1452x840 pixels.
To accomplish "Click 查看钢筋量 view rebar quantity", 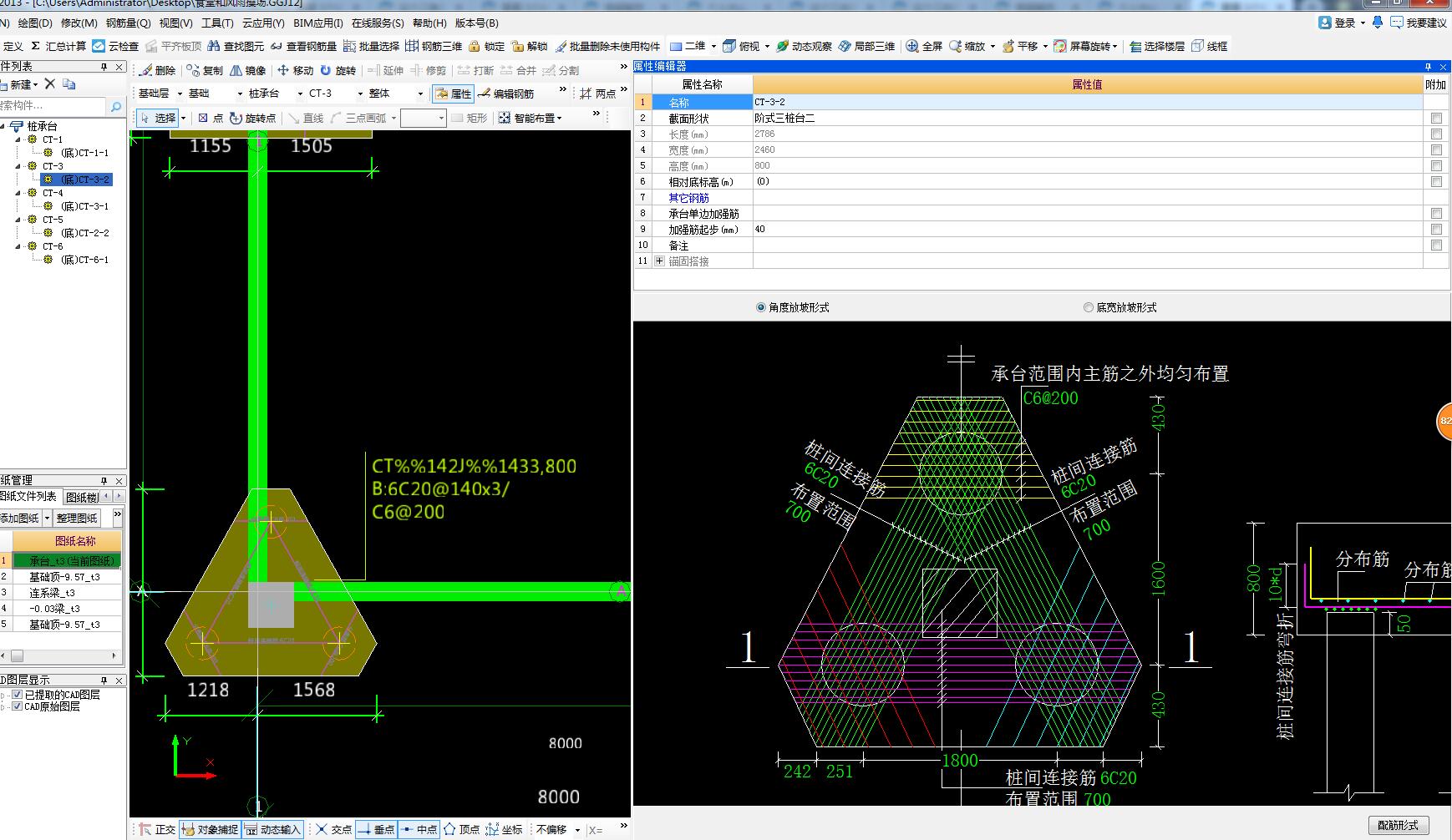I will click(303, 46).
